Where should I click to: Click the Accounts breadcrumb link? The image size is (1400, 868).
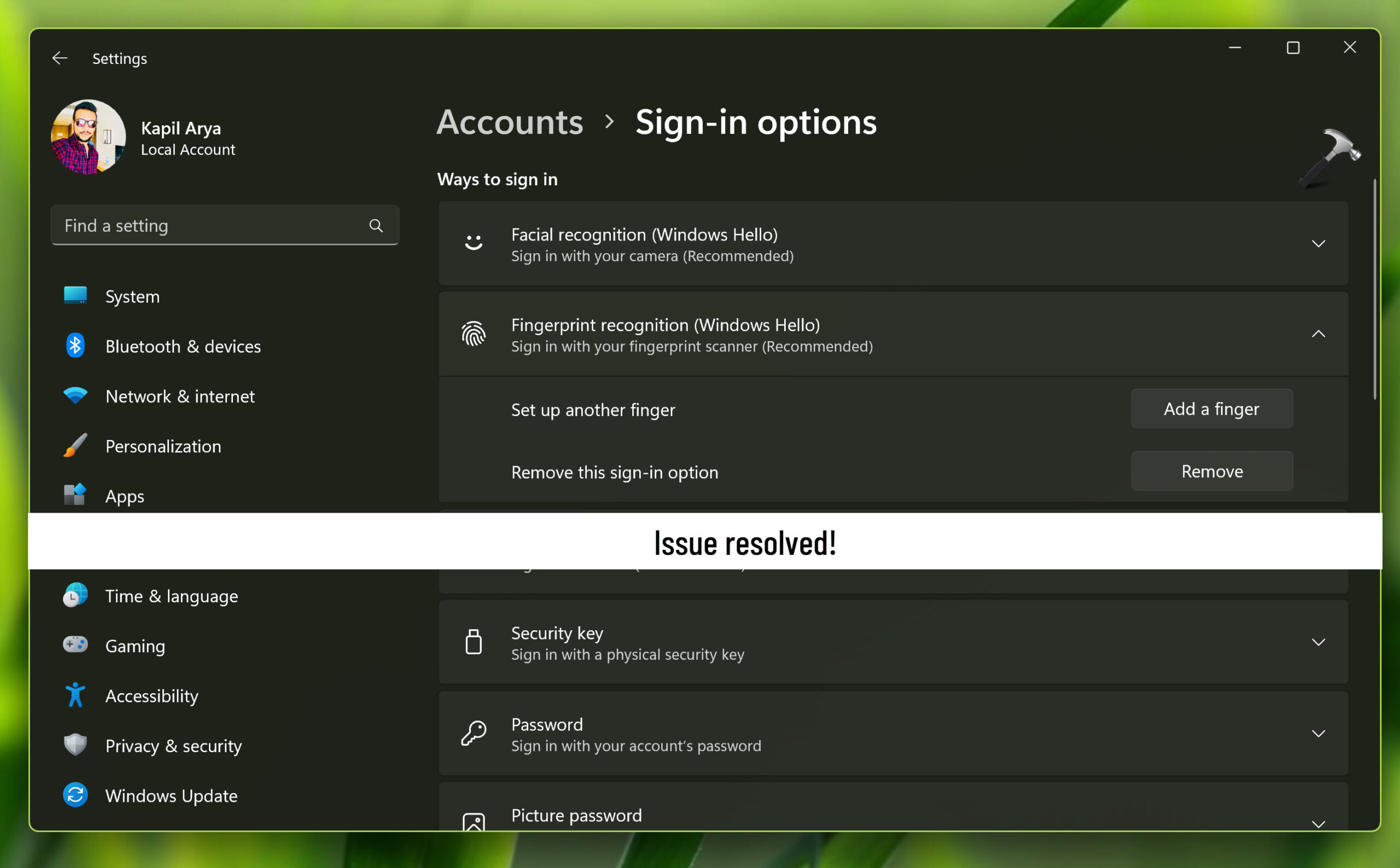[x=509, y=122]
